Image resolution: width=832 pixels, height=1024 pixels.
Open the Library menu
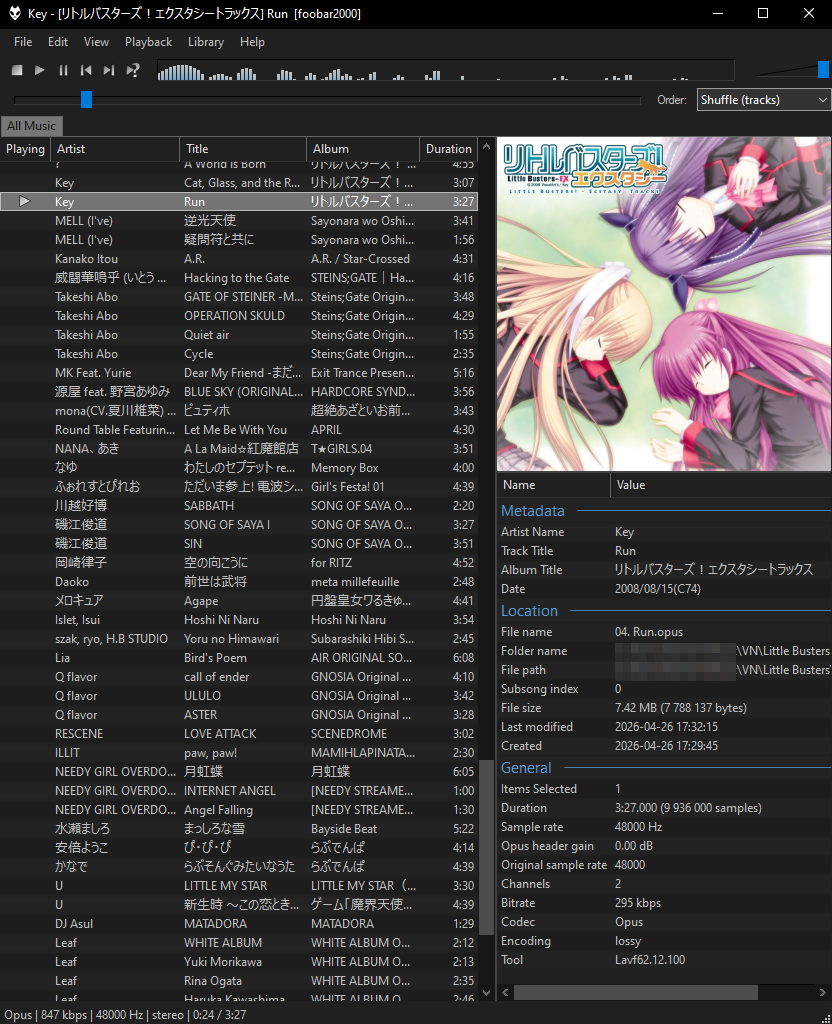click(206, 42)
